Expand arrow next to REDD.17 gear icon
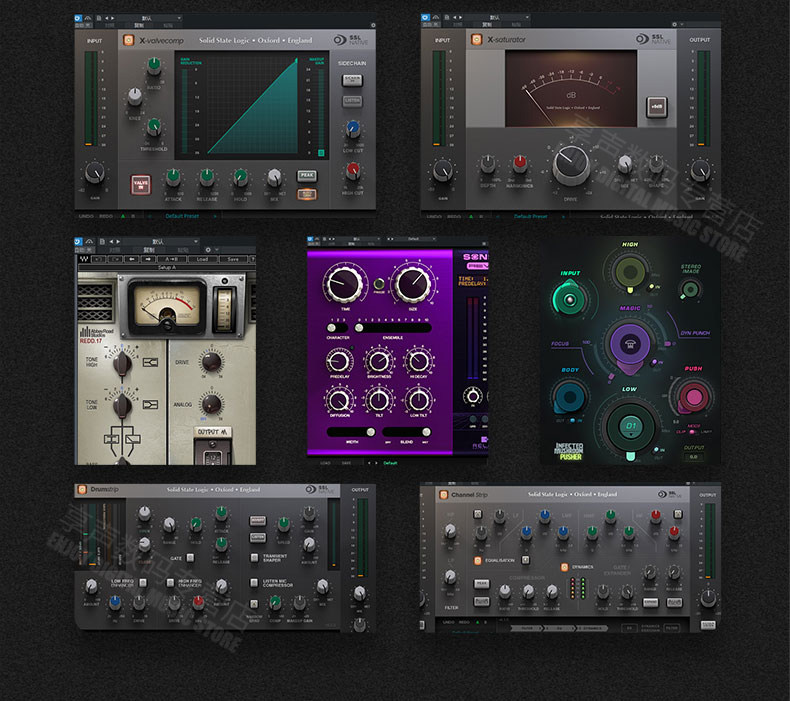 click(217, 249)
